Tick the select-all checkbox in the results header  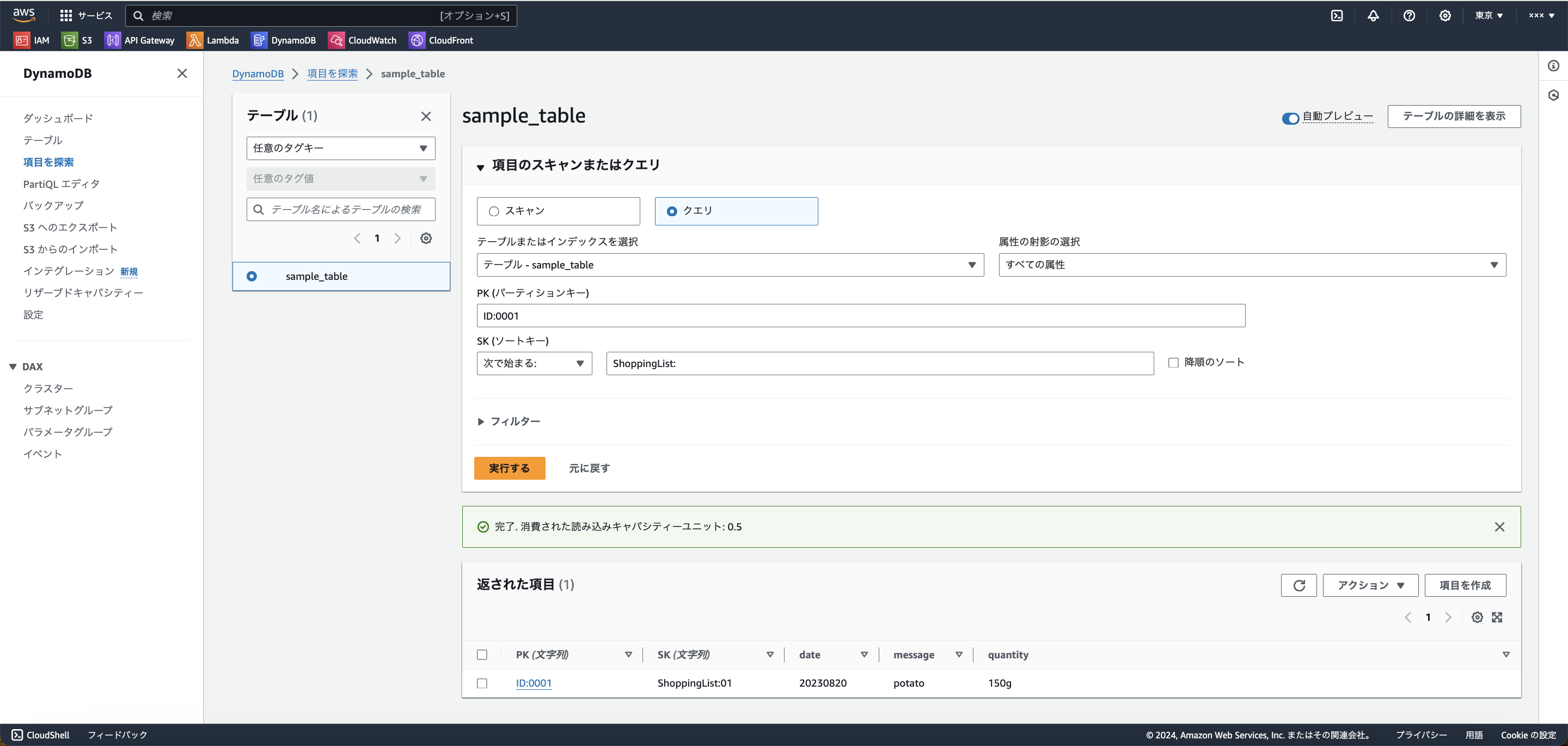tap(482, 655)
